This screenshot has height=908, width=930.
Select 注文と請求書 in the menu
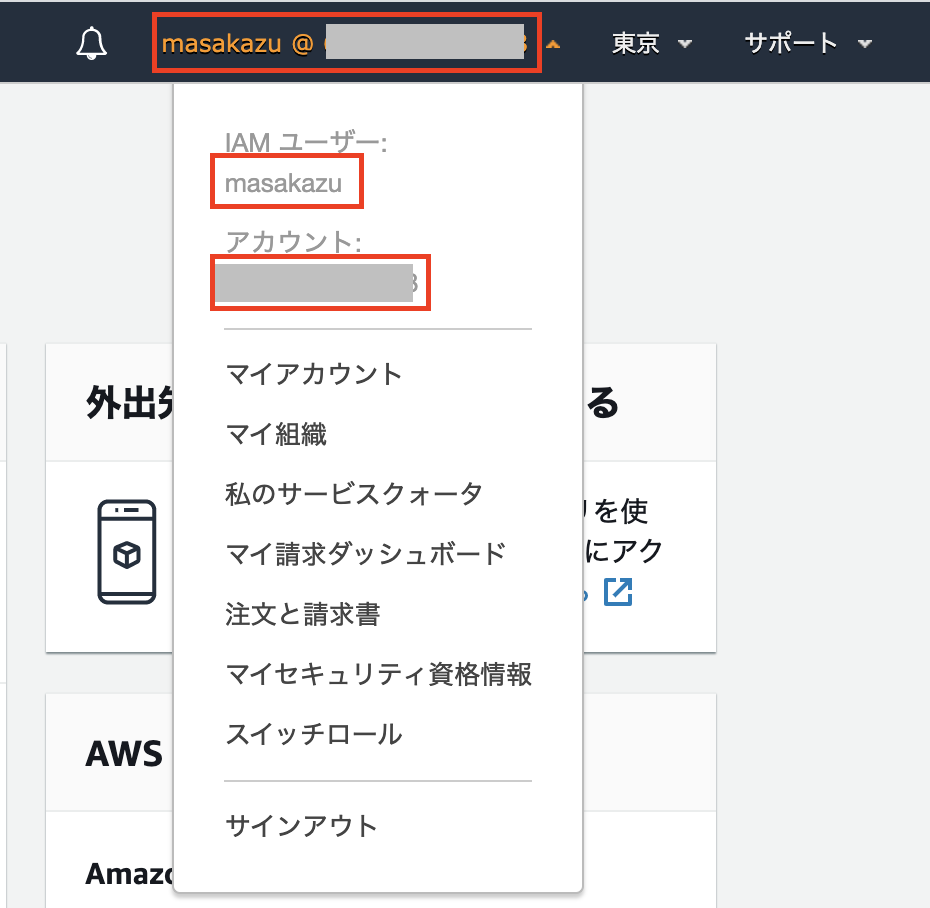pos(302,614)
